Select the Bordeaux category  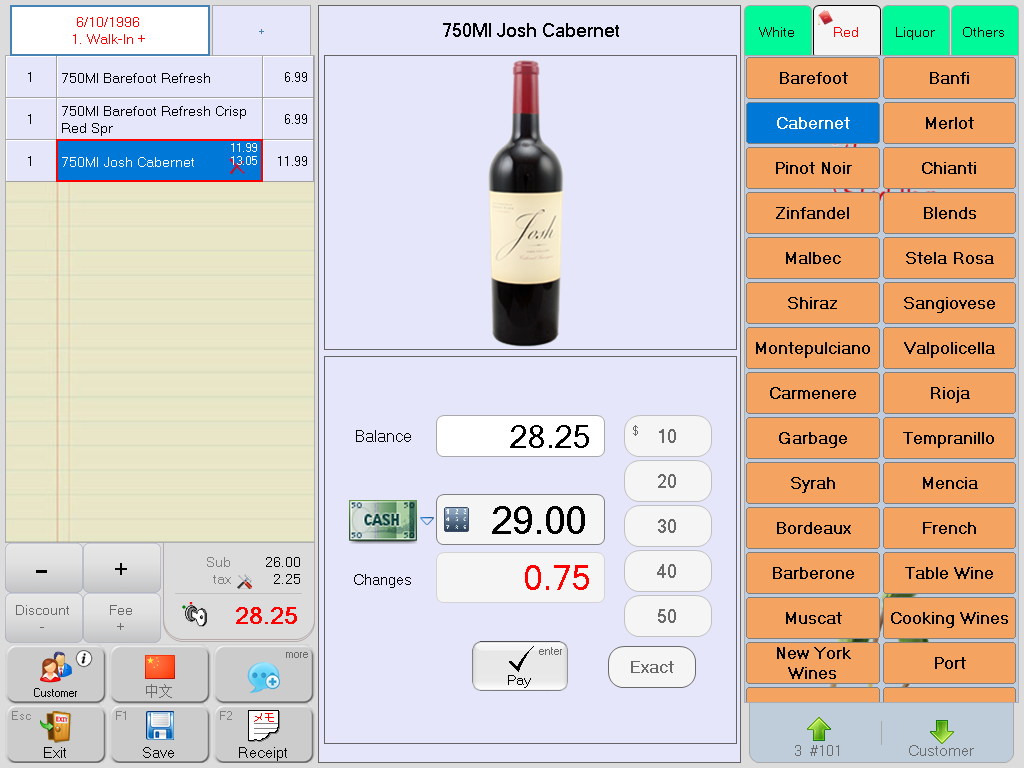point(813,528)
